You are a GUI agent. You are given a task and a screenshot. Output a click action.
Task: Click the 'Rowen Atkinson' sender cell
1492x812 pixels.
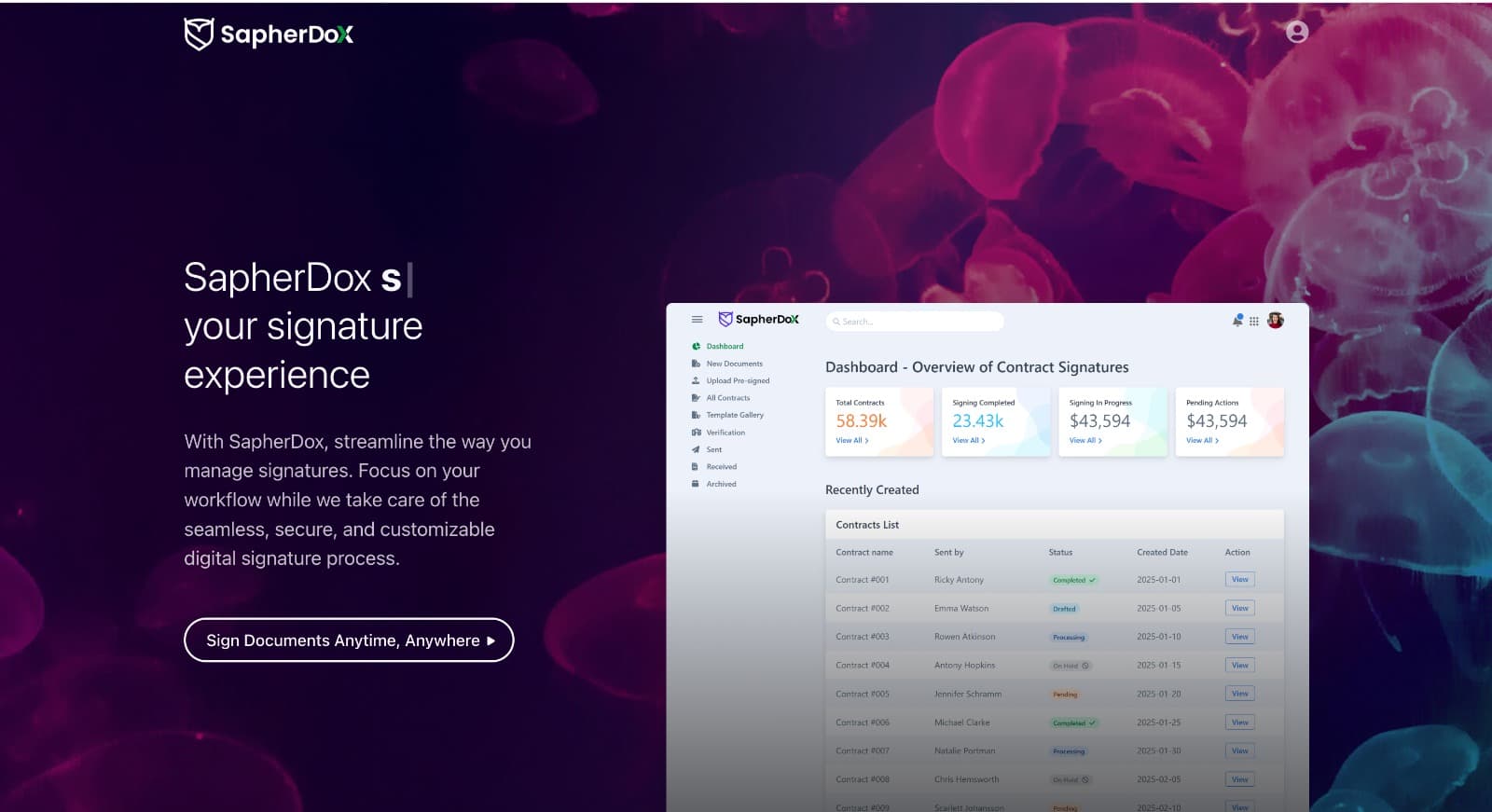964,637
